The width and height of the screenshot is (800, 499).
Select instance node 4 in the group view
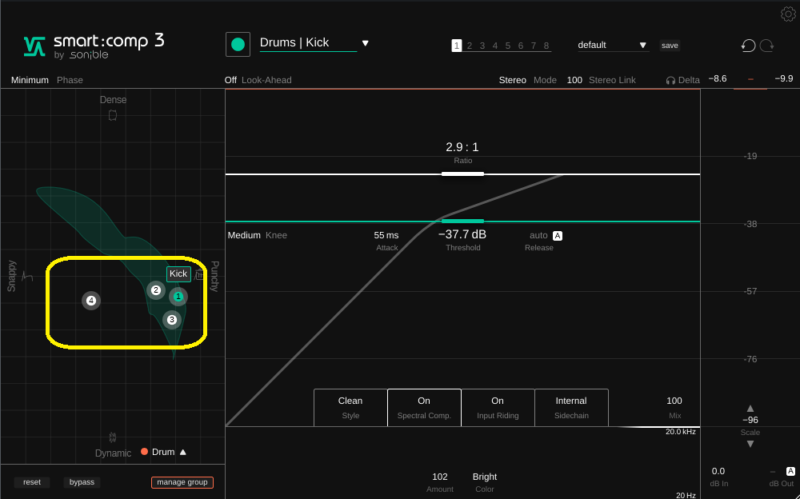tap(91, 300)
